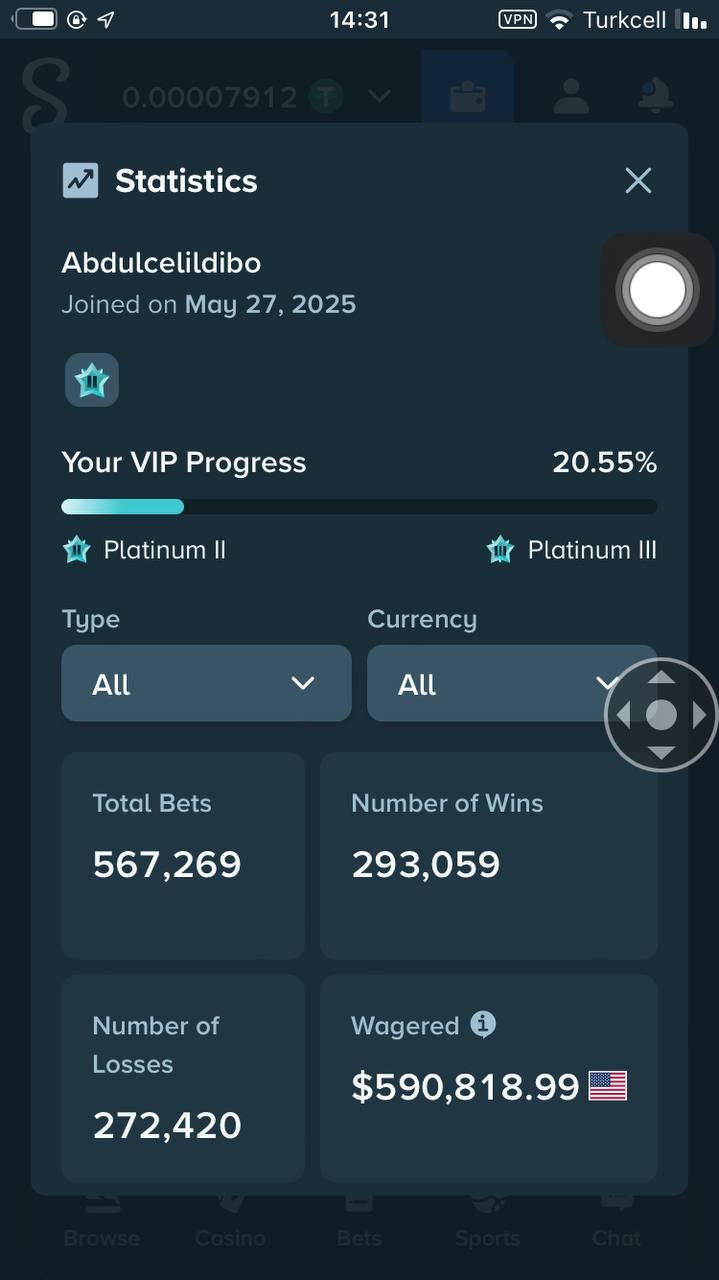Select the Total Bets stat card

point(183,856)
